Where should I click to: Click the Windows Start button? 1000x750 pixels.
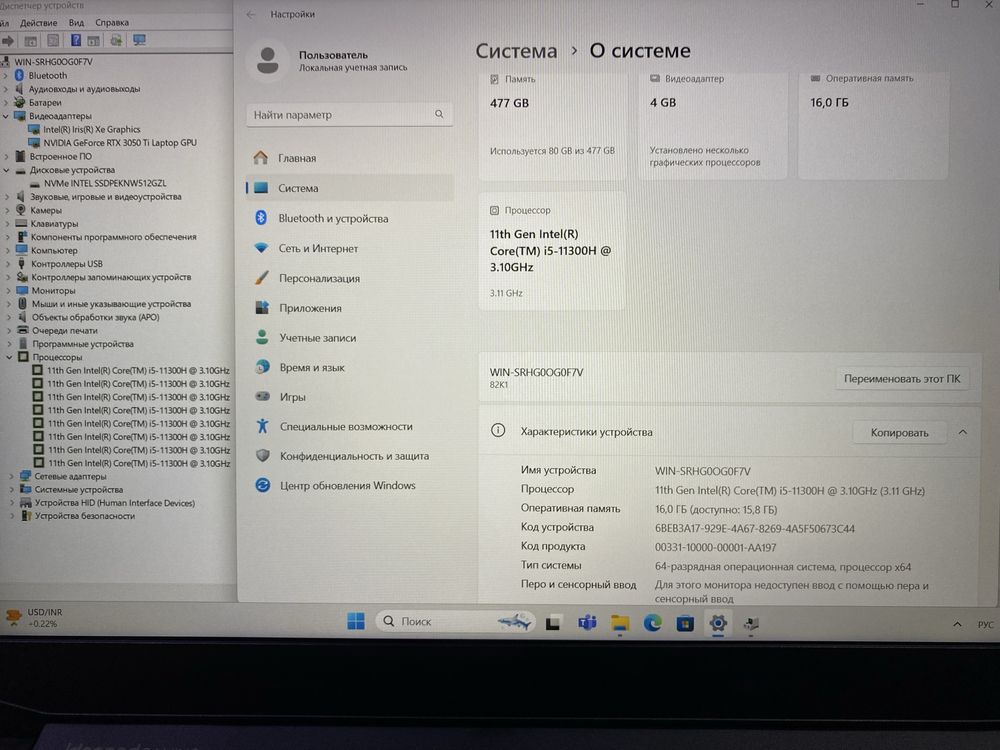tap(356, 621)
